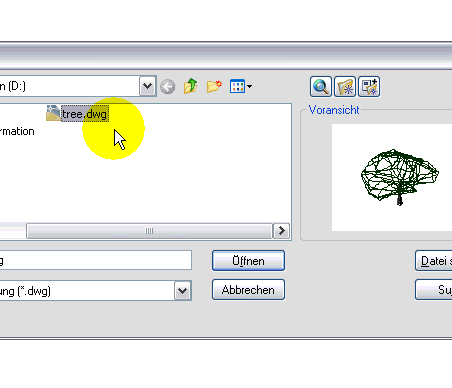Open the Views menu icon
Viewport: 452px width, 388px height.
tap(241, 86)
